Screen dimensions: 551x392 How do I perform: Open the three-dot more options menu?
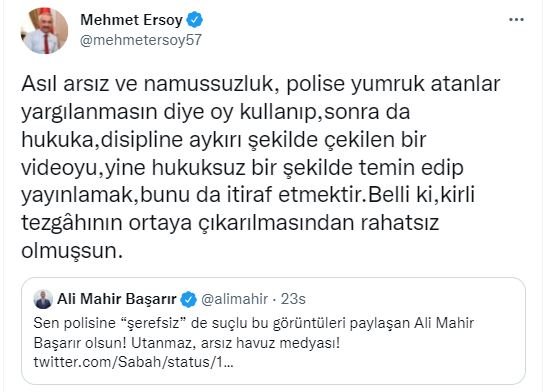tap(516, 20)
